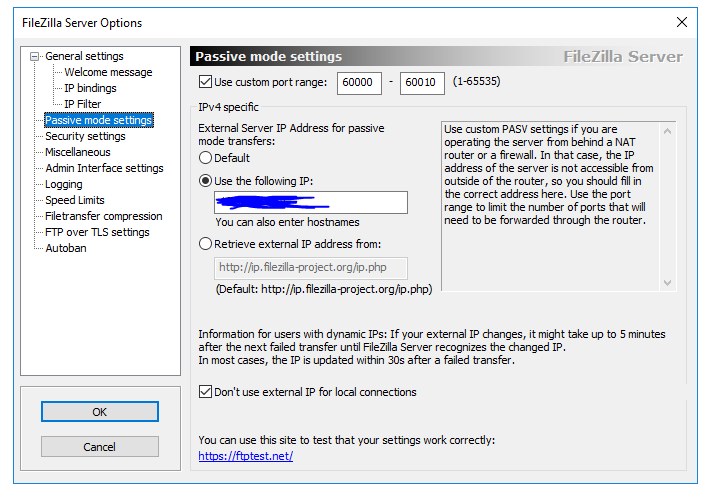Open the Autoban settings page
Screen dimensions: 707x503
(65, 248)
